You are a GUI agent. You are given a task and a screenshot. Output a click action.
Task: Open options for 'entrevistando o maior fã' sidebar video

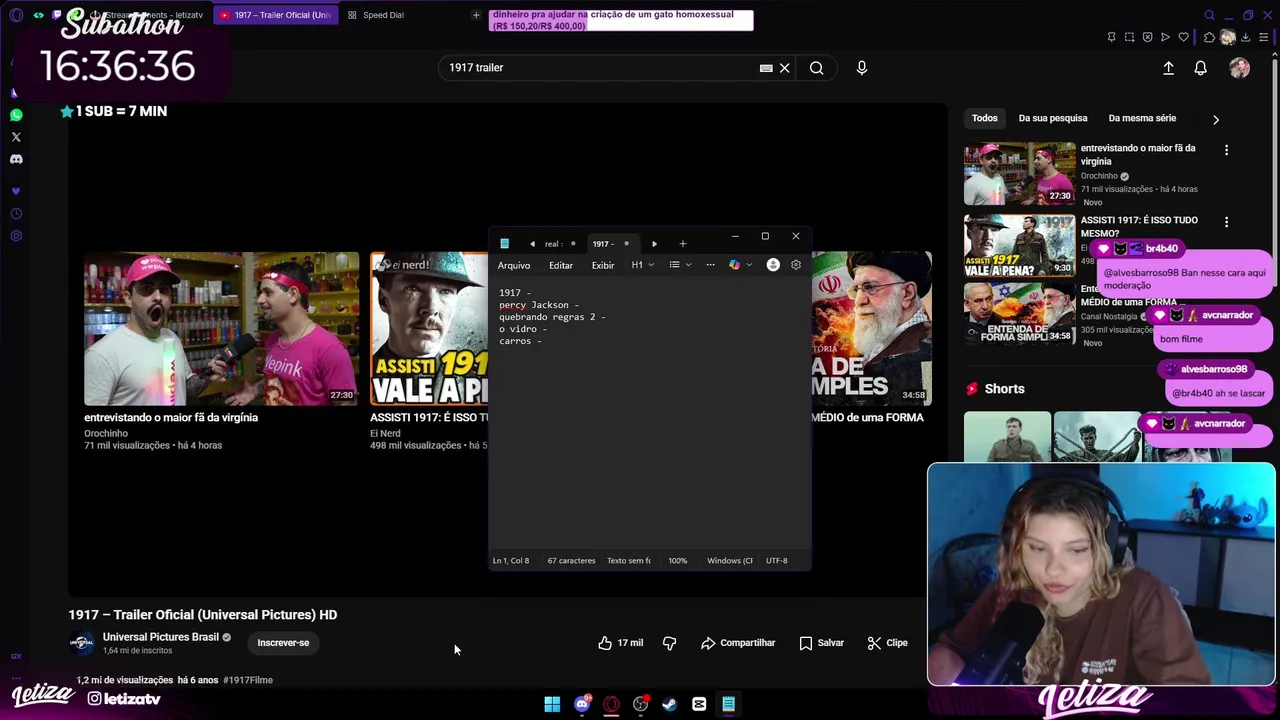1227,150
